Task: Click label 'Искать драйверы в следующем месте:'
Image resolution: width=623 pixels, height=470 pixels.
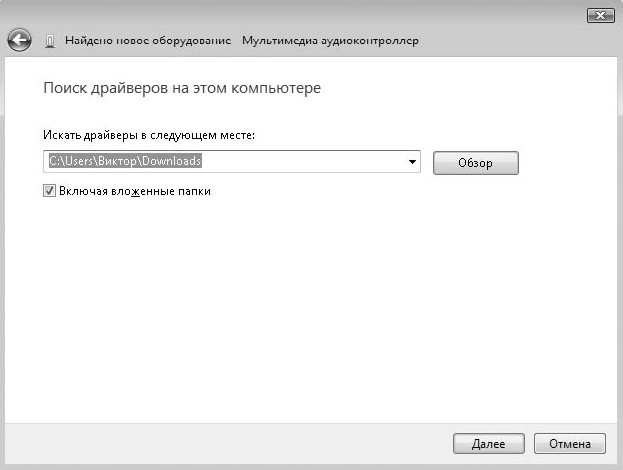Action: coord(149,135)
